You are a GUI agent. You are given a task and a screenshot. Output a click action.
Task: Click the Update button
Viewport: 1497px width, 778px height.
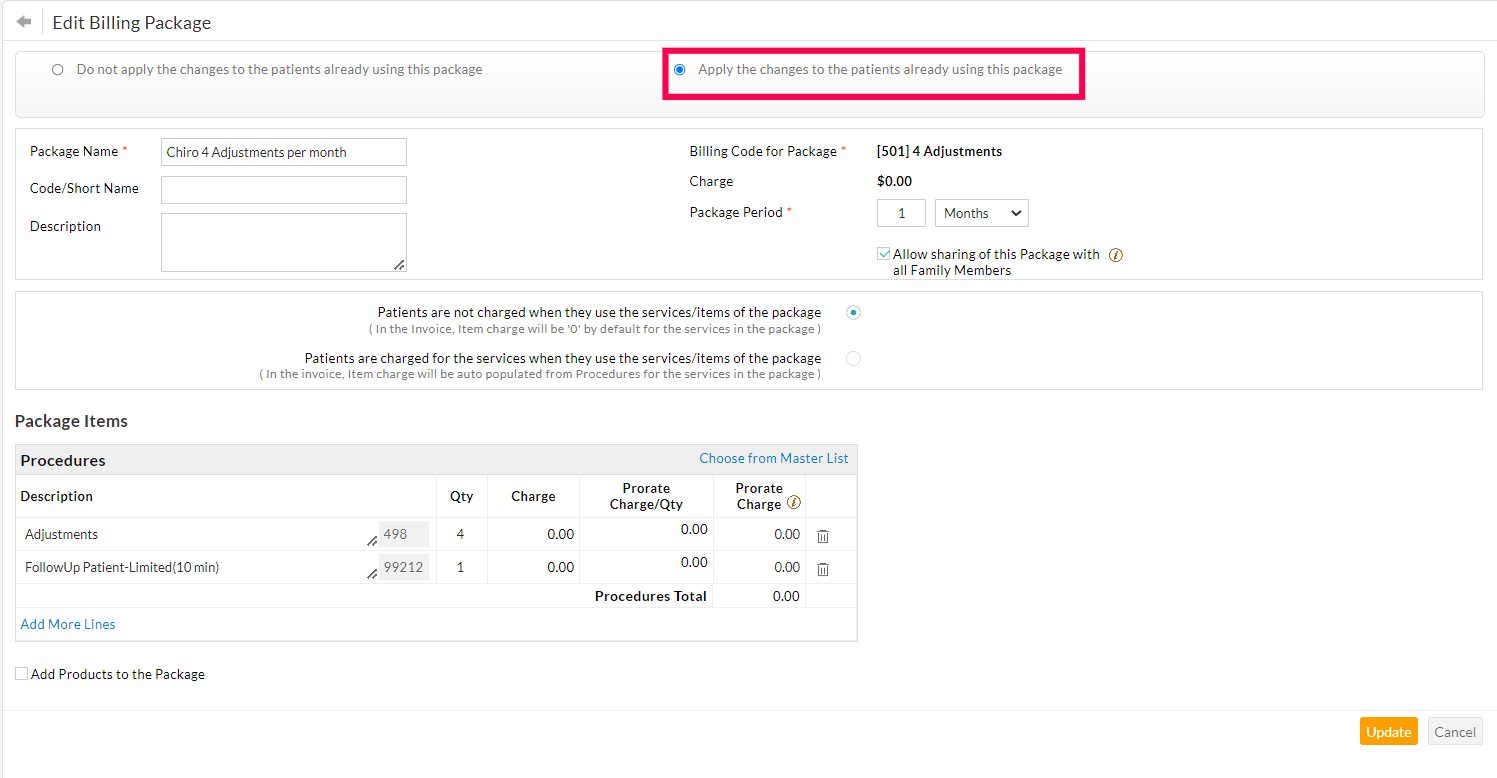pyautogui.click(x=1388, y=731)
